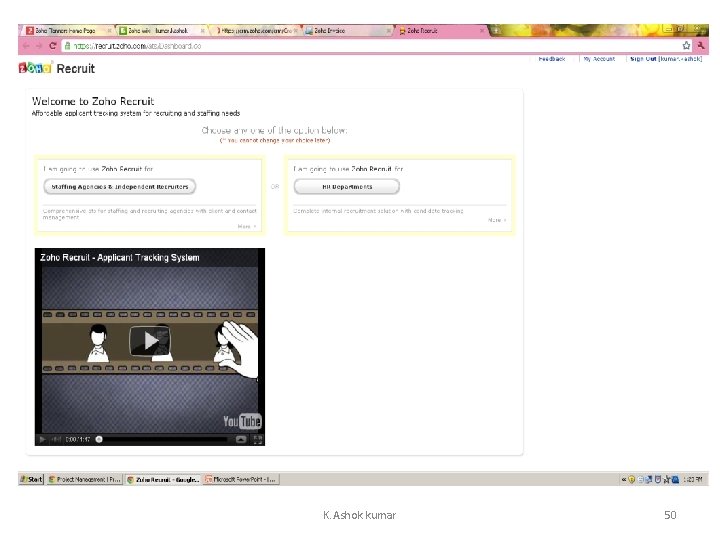Open the Chrome wrench menu
The image size is (720, 540).
point(701,45)
